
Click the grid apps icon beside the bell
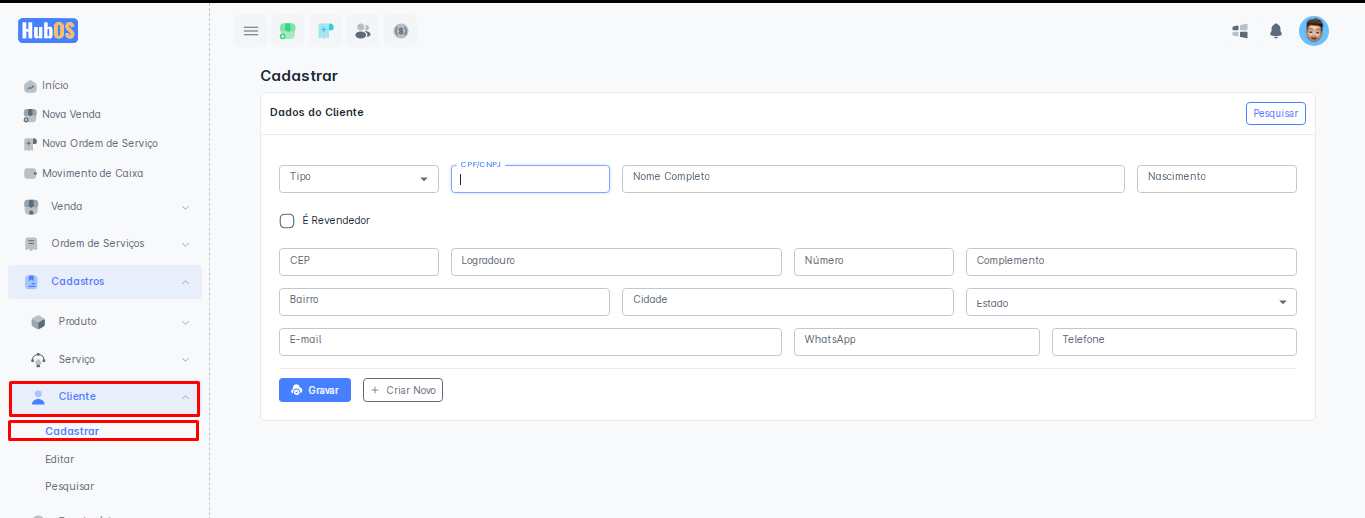coord(1240,31)
